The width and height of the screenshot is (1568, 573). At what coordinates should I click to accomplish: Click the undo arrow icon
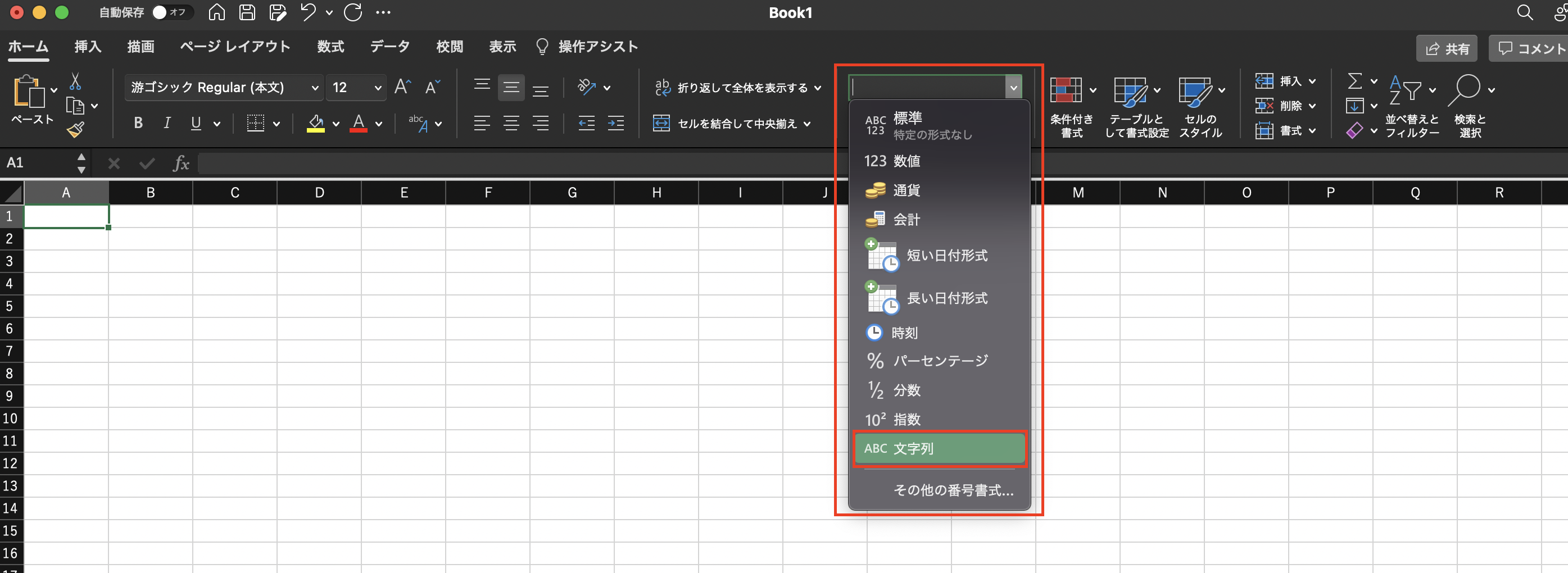tap(308, 12)
